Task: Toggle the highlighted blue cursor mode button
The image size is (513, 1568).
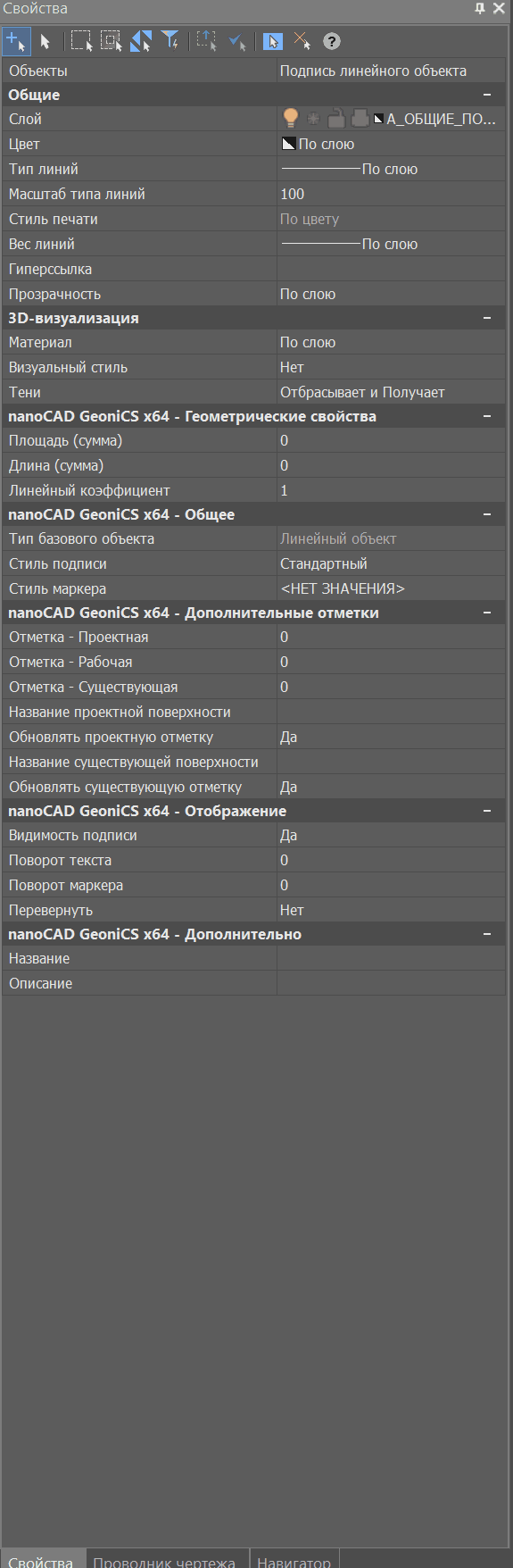Action: (273, 41)
